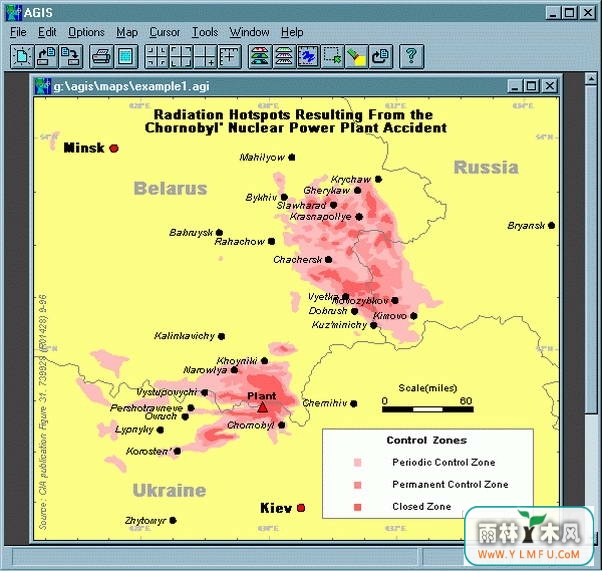Maximize the main AGIS window
602x571 pixels.
point(570,13)
